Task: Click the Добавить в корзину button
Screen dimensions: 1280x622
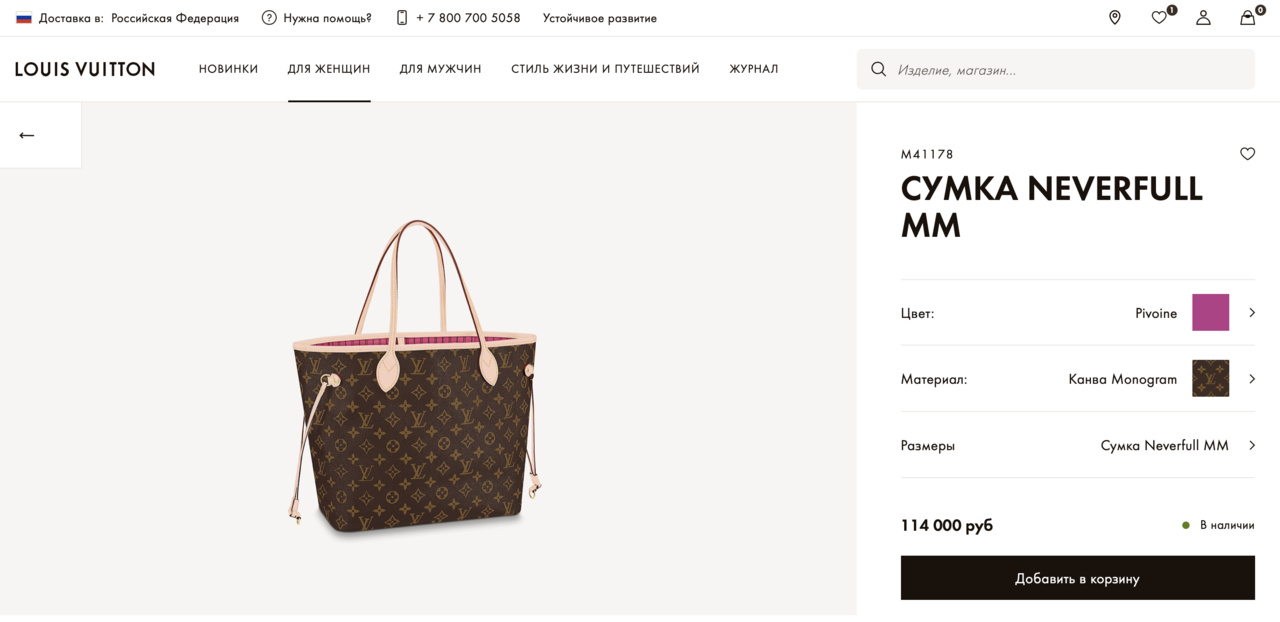Action: pyautogui.click(x=1077, y=578)
